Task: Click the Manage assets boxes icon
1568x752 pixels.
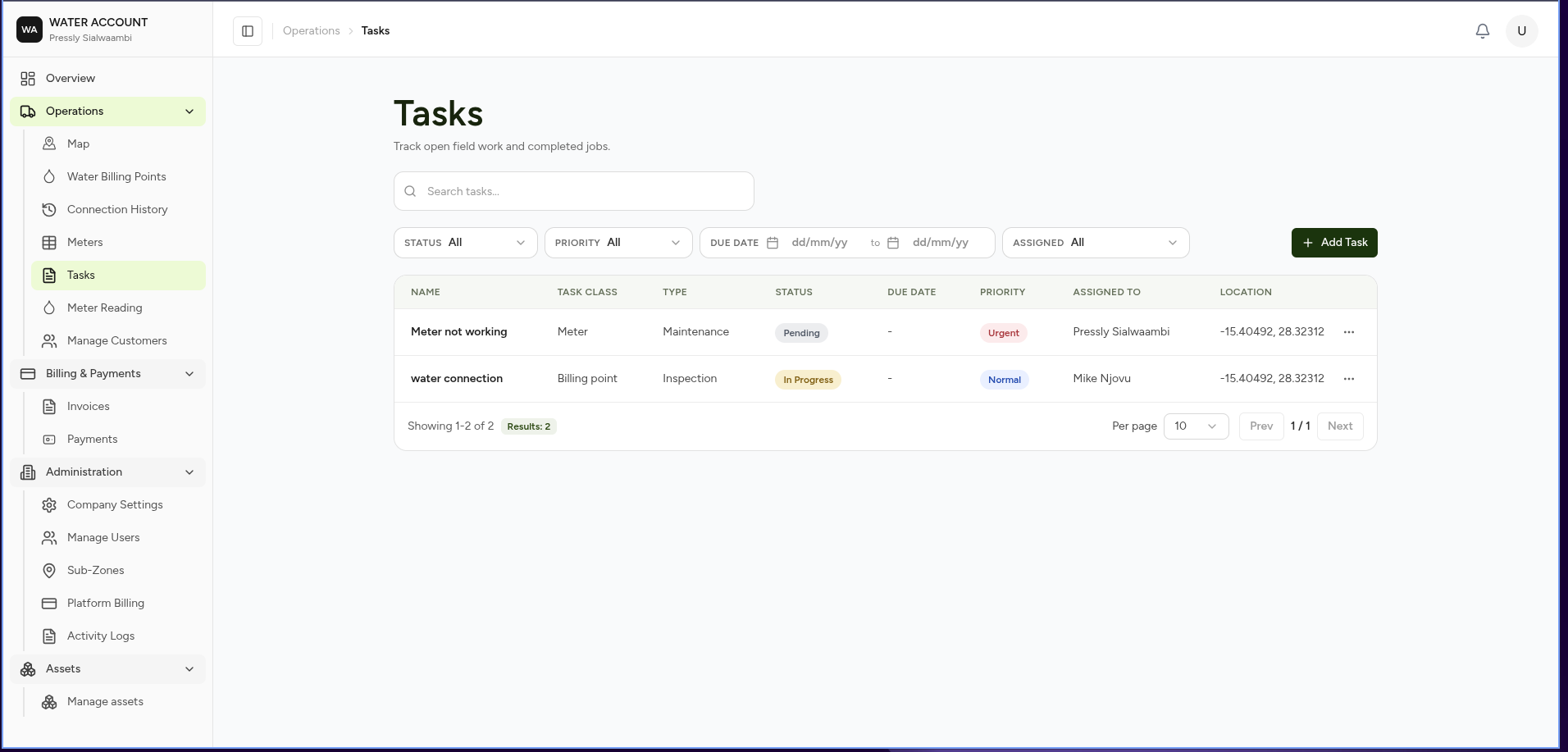Action: click(49, 702)
